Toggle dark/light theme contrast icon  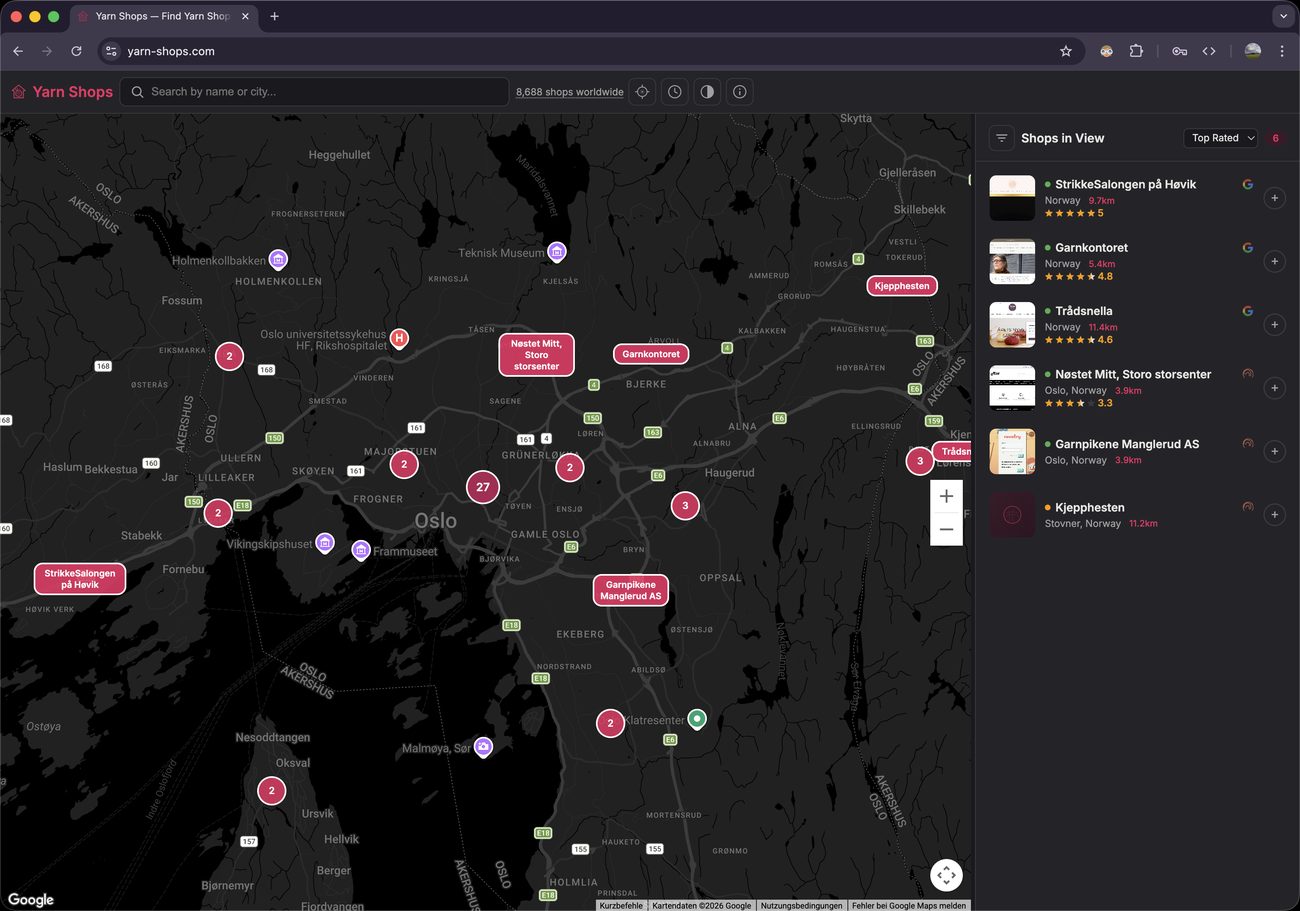tap(707, 92)
